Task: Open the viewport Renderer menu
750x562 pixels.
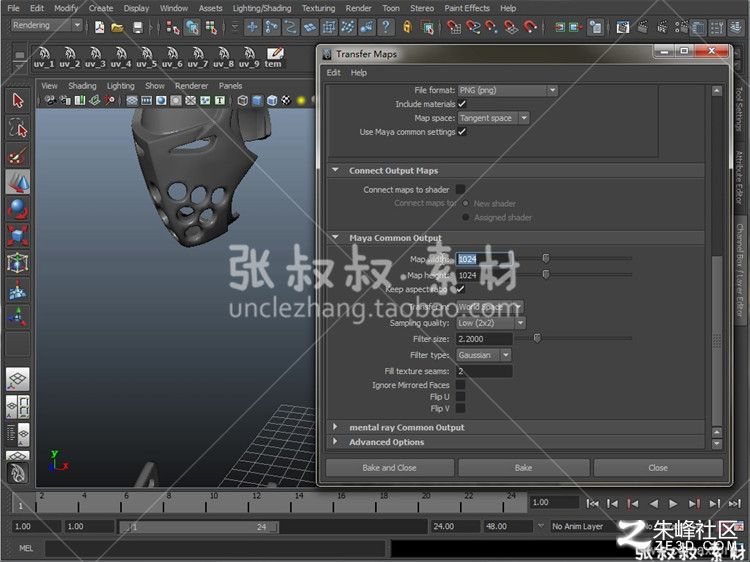Action: point(191,86)
